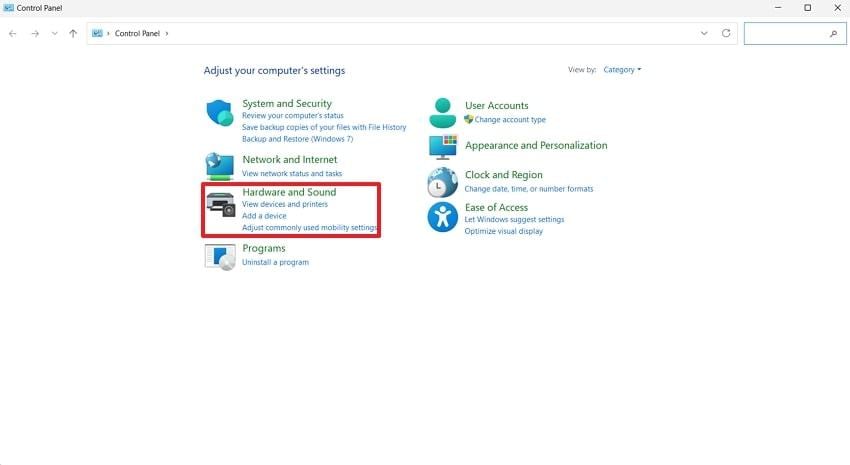Screen dimensions: 850x465
Task: Open the View by Category dropdown
Action: (622, 69)
